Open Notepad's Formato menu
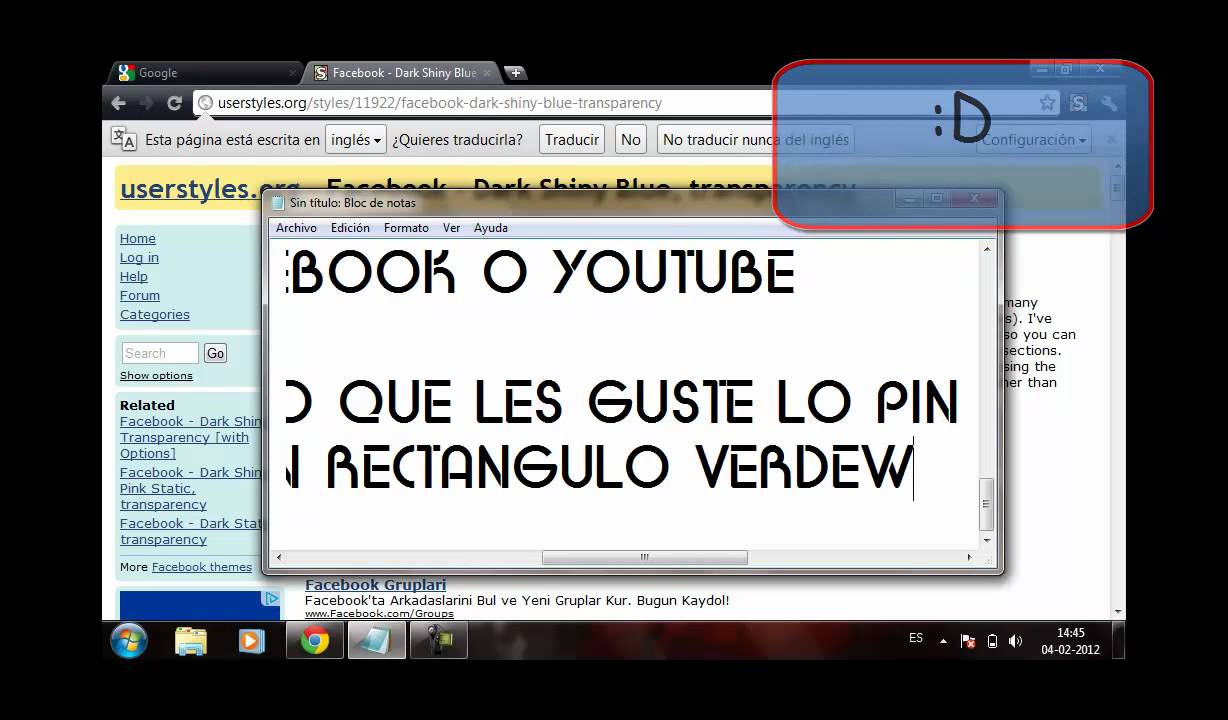The image size is (1228, 720). coord(406,228)
